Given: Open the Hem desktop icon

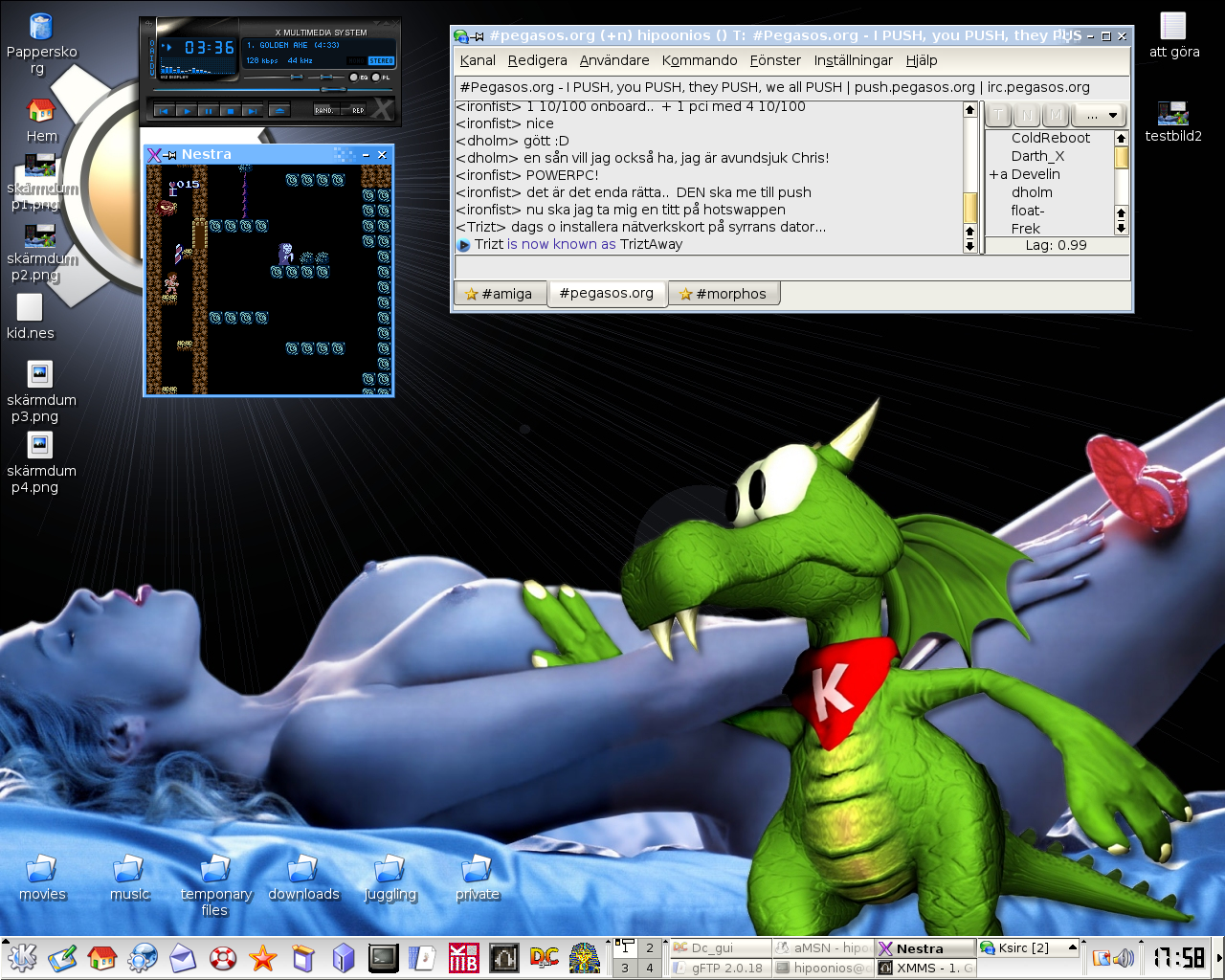Looking at the screenshot, I should [41, 121].
